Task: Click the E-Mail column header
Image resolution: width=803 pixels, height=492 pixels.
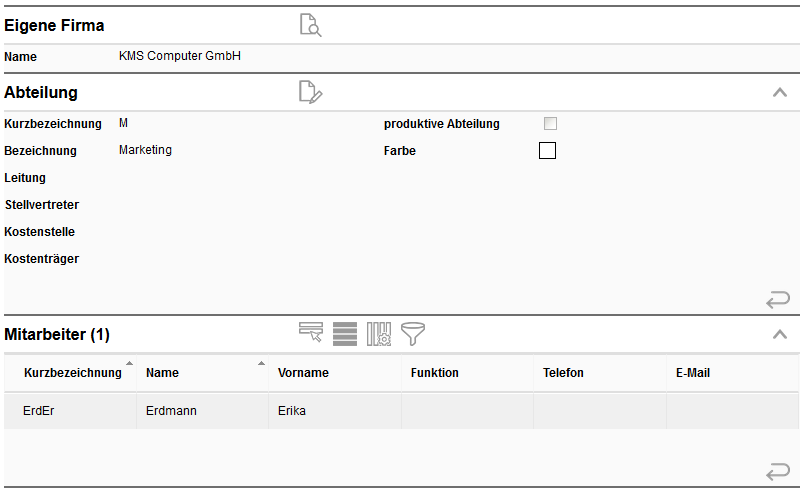Action: coord(693,373)
